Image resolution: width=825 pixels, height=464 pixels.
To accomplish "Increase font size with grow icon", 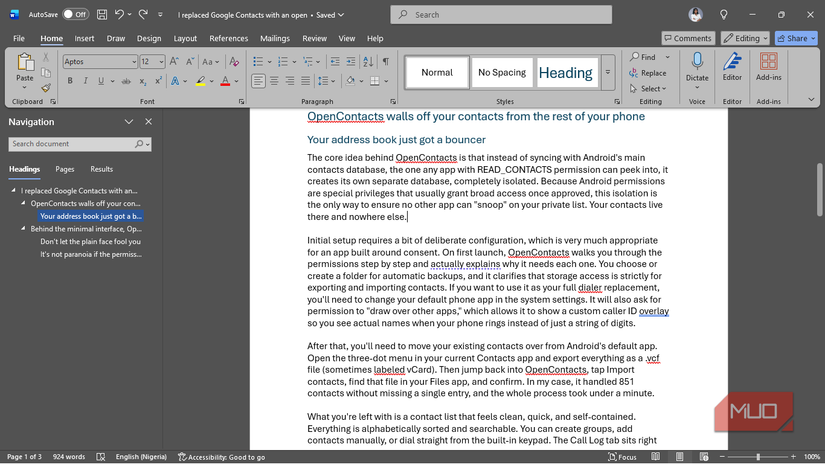I will pyautogui.click(x=174, y=62).
